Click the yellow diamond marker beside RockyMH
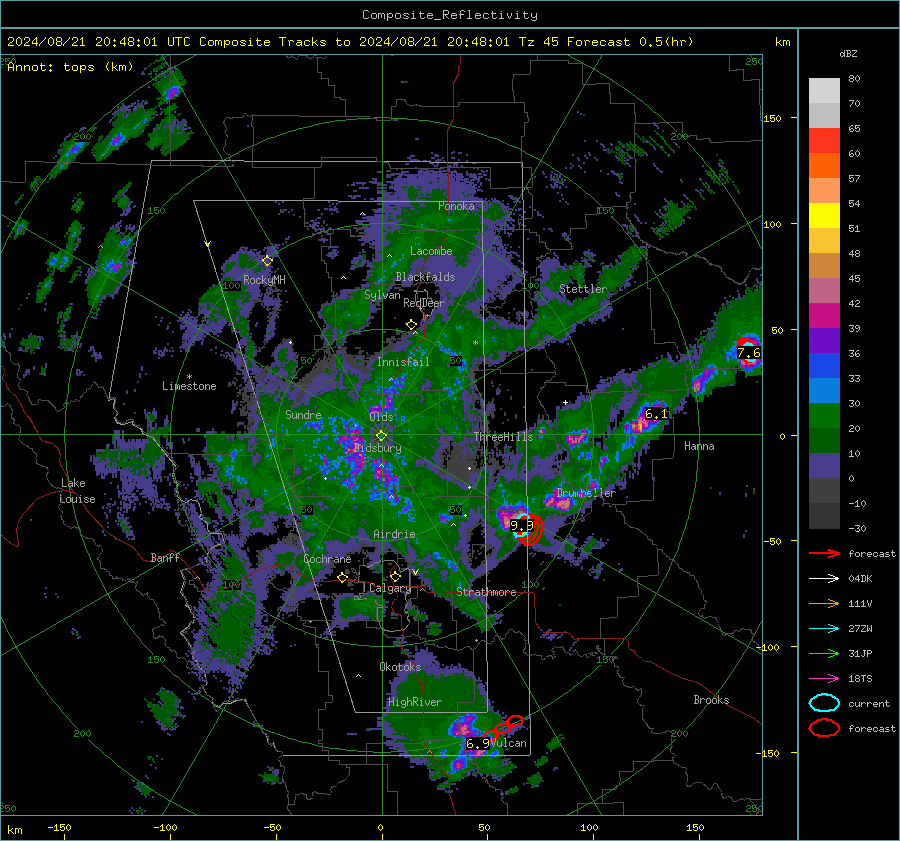Screen dimensions: 900x841 267,261
